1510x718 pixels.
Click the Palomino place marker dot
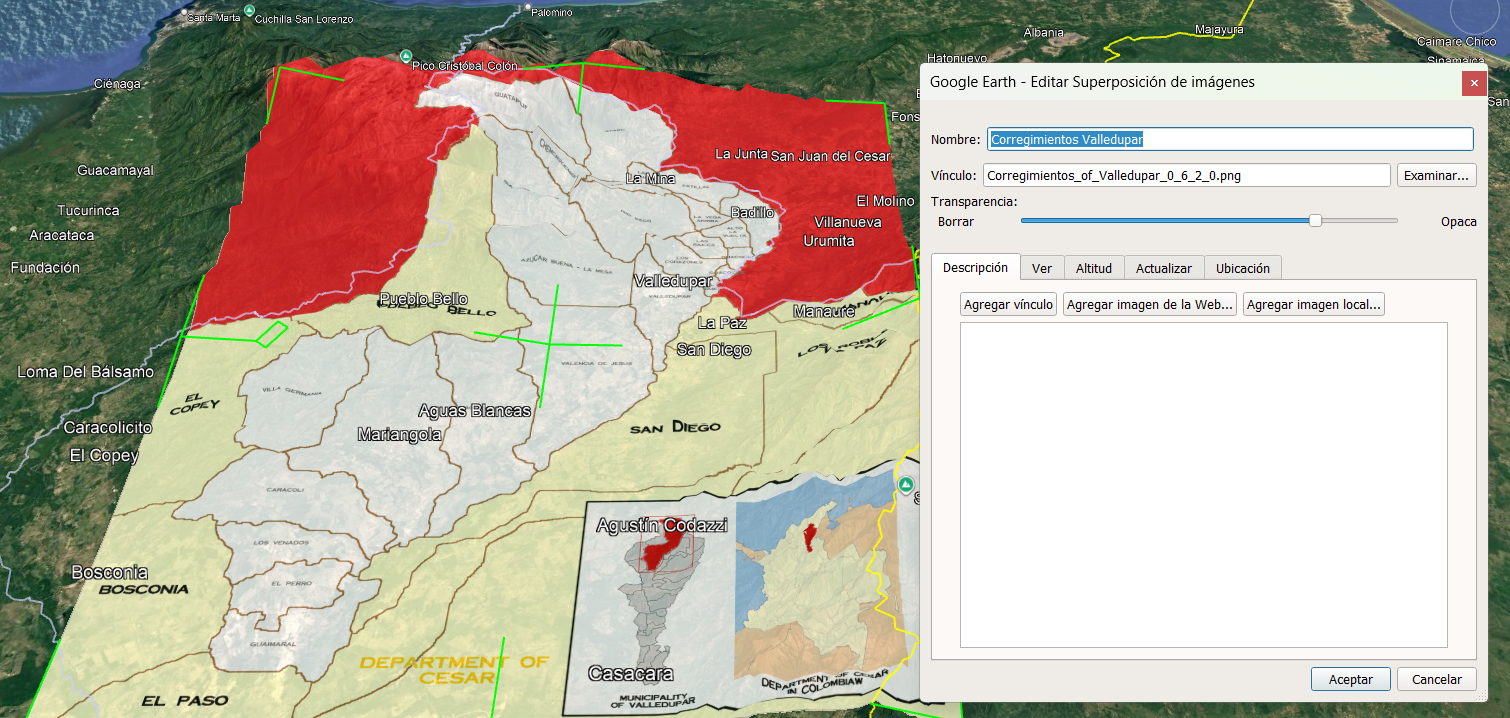click(528, 6)
